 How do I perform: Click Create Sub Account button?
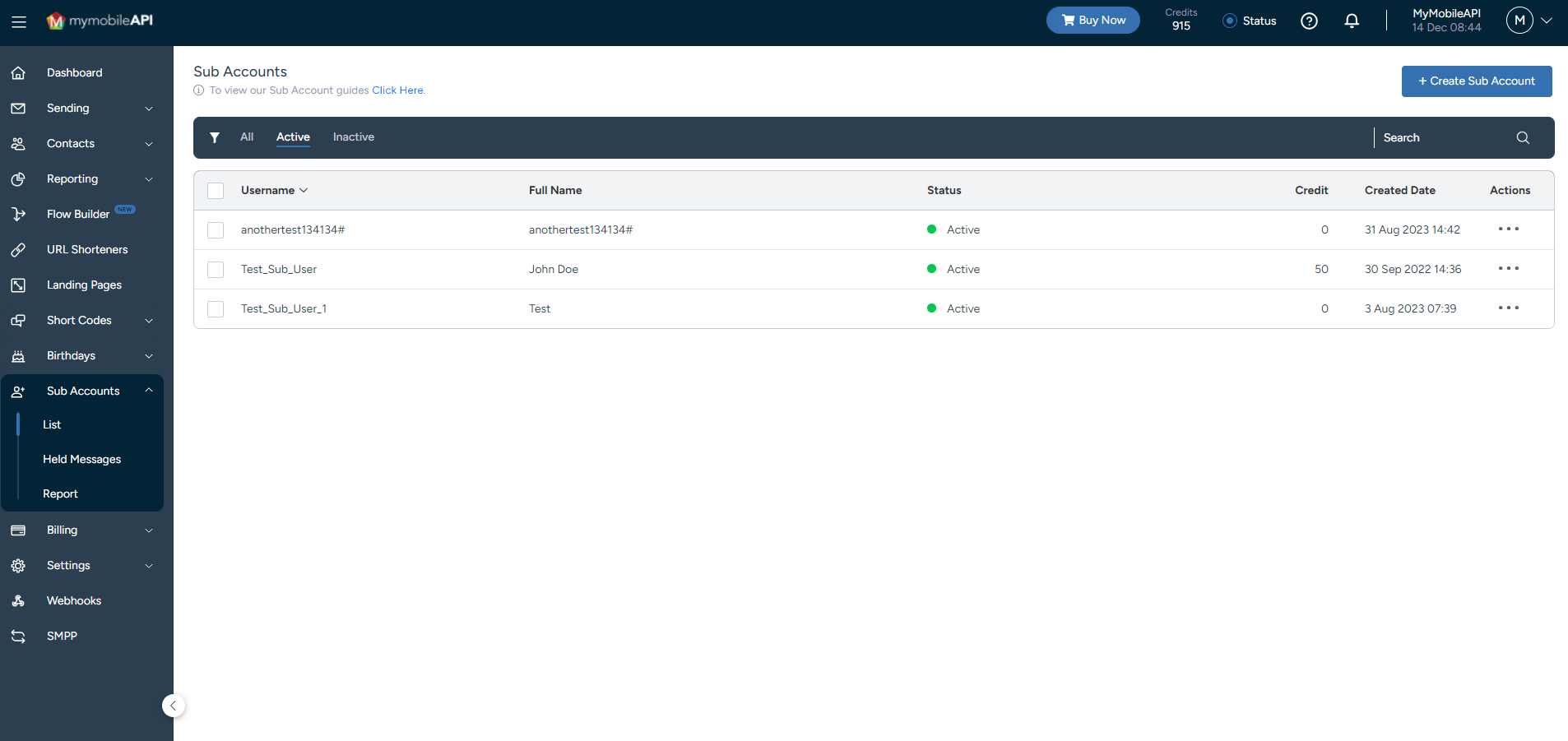pos(1477,81)
